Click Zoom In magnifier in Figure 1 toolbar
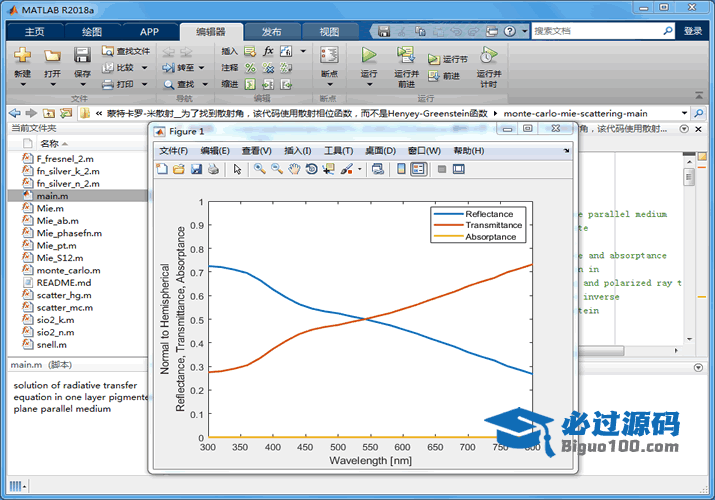Screen dimensions: 715x500 pyautogui.click(x=259, y=169)
